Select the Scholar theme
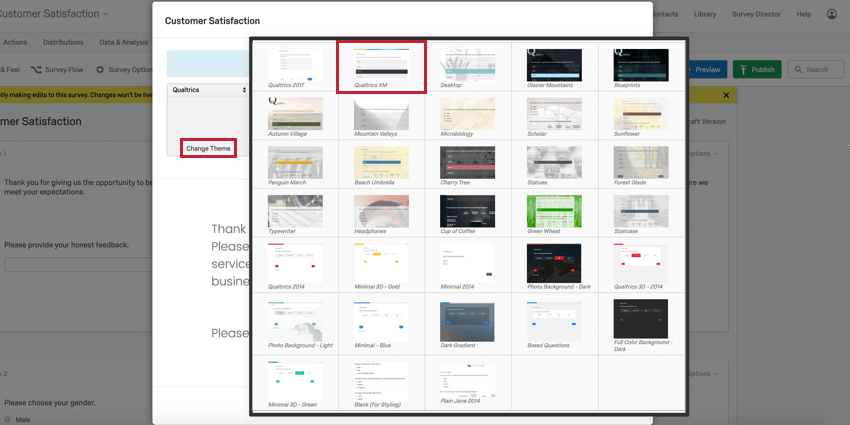The image size is (850, 425). click(x=555, y=116)
